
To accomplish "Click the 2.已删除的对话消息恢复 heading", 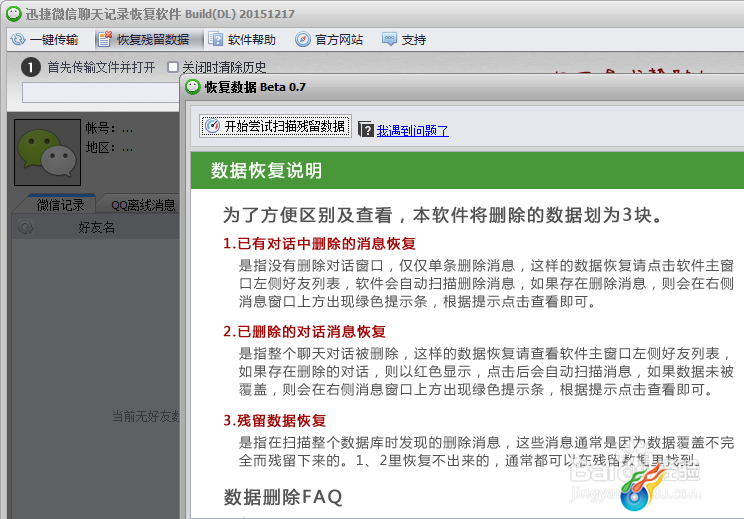I will point(304,331).
